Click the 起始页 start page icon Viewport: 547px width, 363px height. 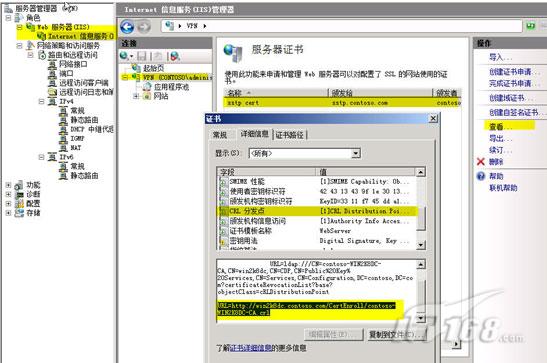(x=136, y=68)
